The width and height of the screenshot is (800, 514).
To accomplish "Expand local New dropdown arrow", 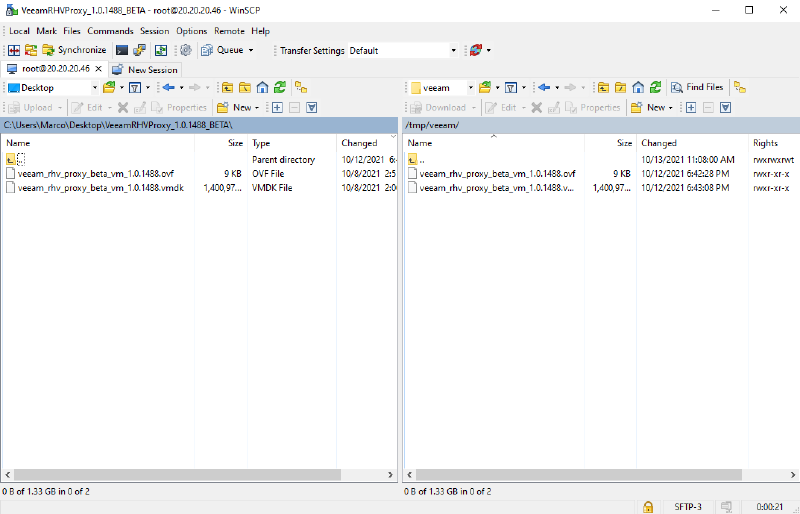I will coord(257,108).
